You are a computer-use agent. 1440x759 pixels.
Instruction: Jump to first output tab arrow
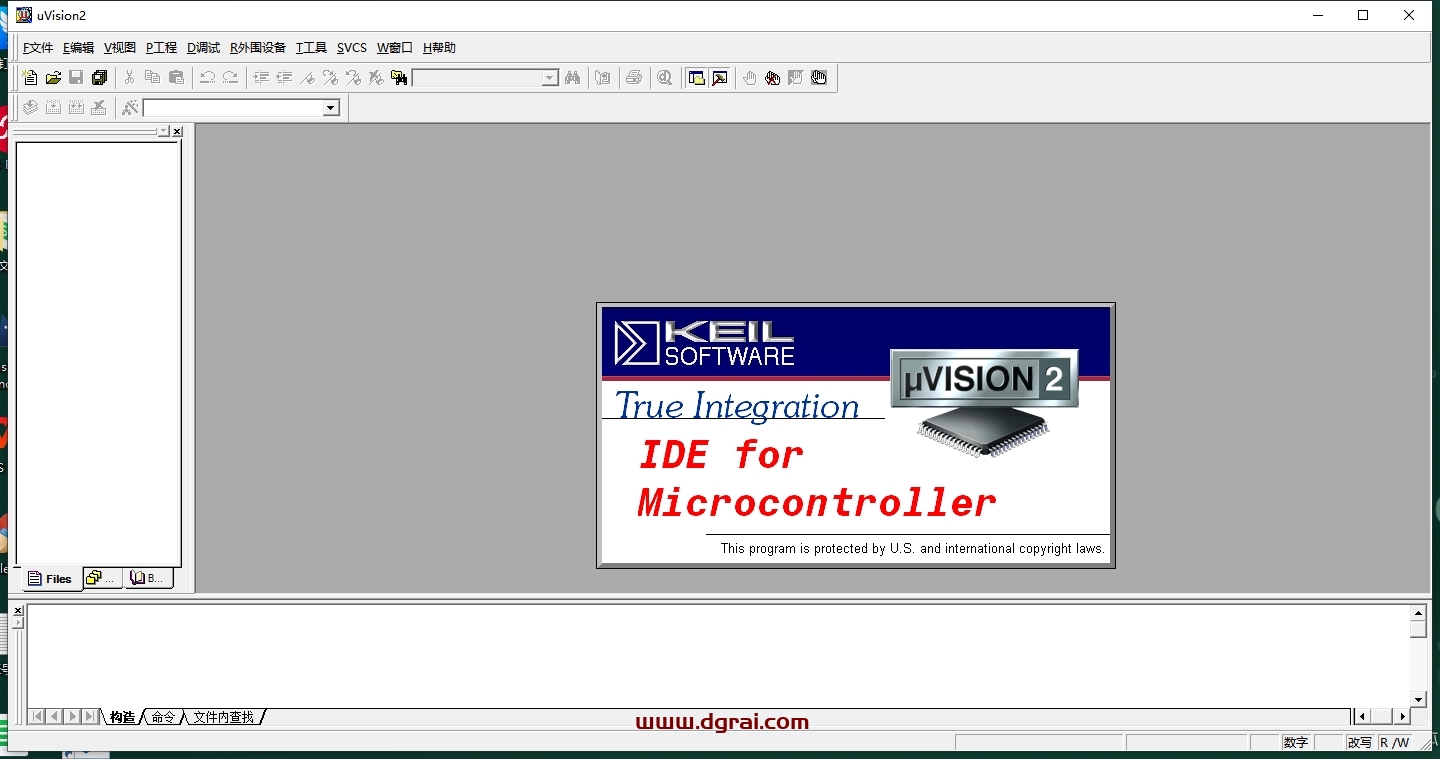click(37, 717)
